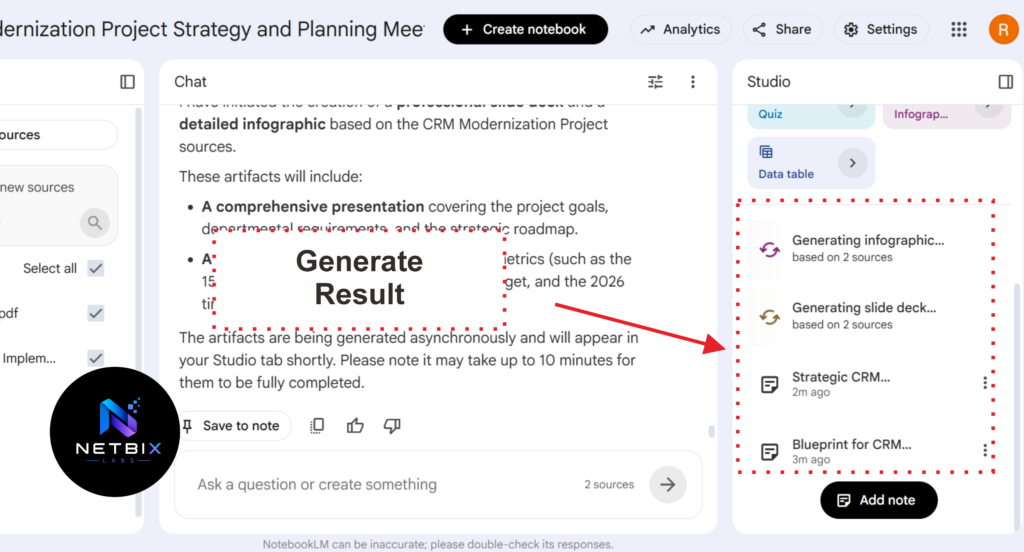Open Analytics
This screenshot has width=1024, height=552.
(x=680, y=29)
